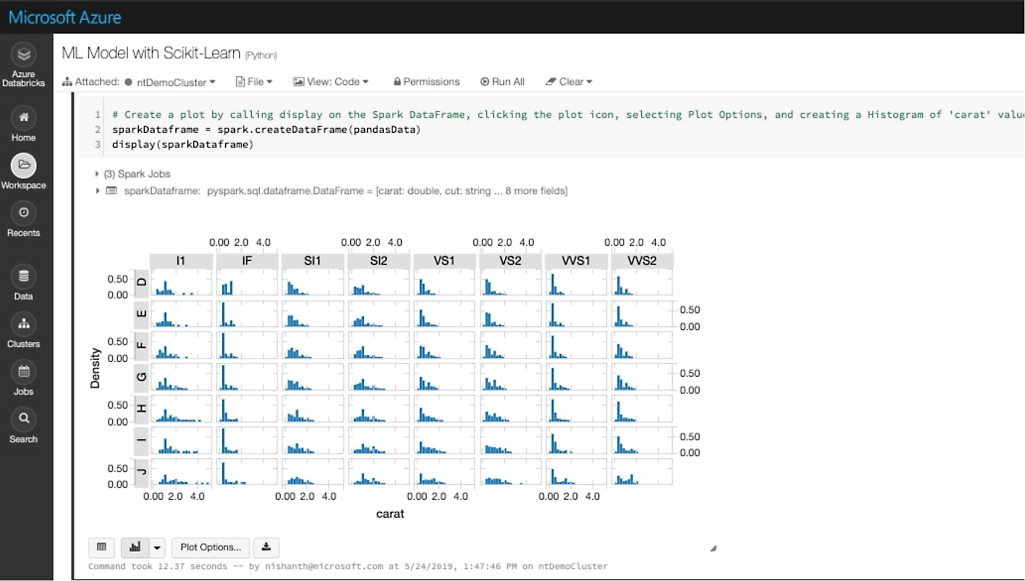The image size is (1025, 581).
Task: Open the Data section icon
Action: click(24, 276)
